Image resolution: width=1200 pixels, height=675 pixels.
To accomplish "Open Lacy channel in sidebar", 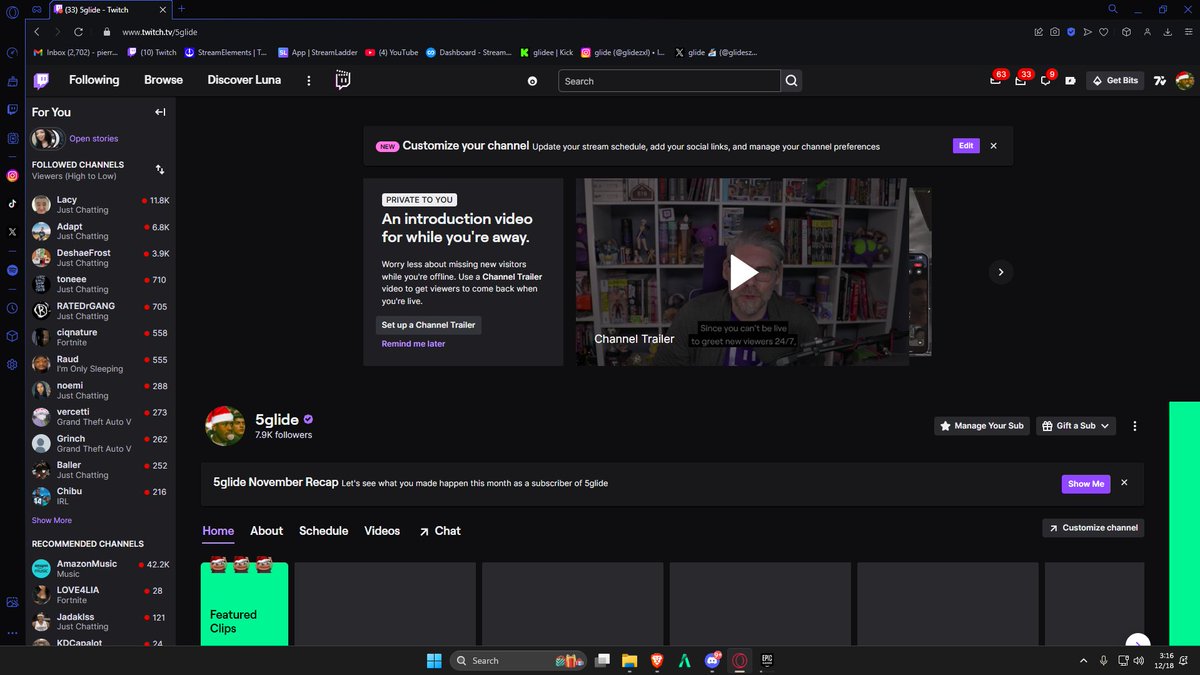I will [x=100, y=205].
